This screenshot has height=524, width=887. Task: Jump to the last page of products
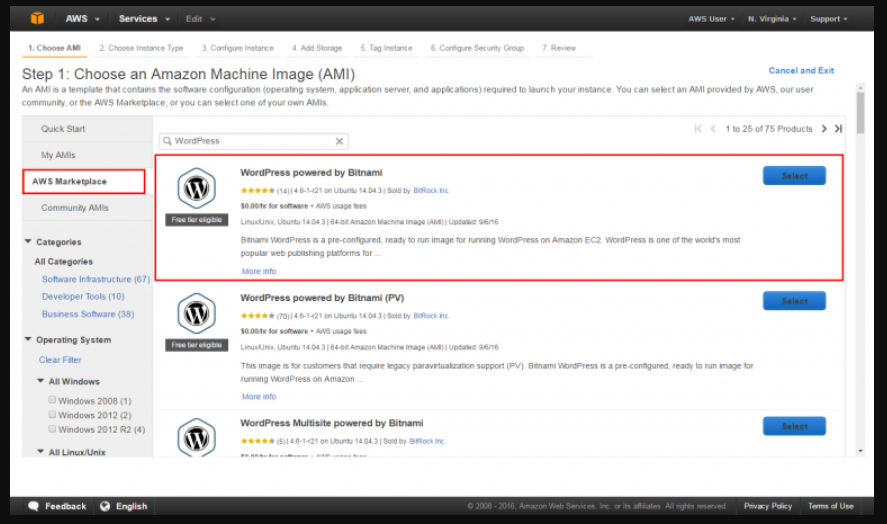pyautogui.click(x=838, y=129)
